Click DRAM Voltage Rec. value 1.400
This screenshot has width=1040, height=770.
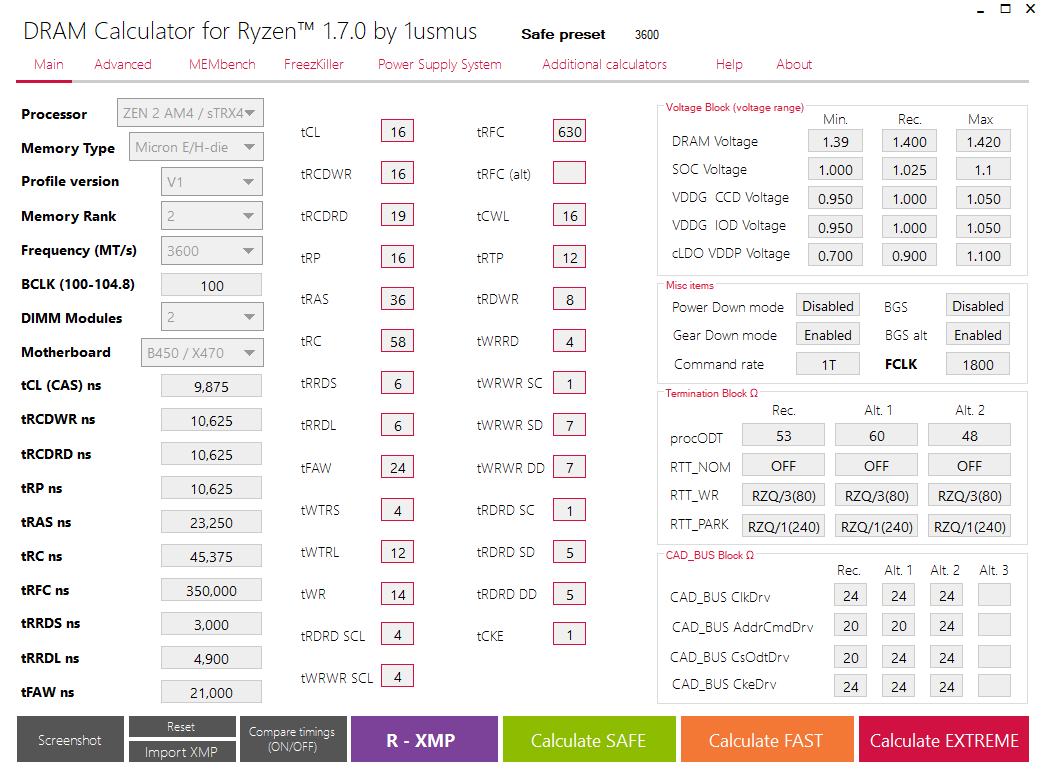pyautogui.click(x=909, y=141)
